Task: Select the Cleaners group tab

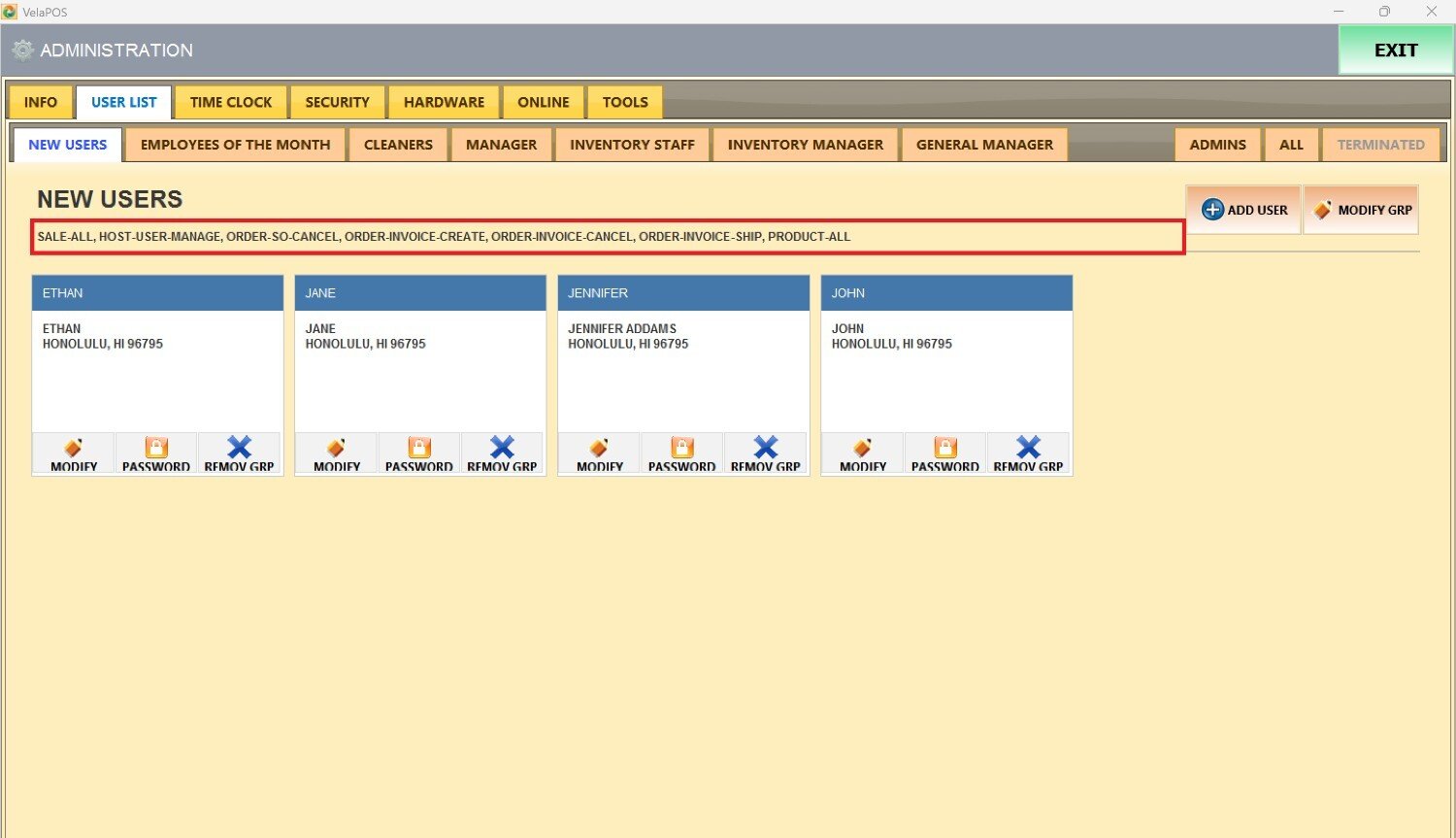Action: pyautogui.click(x=398, y=145)
